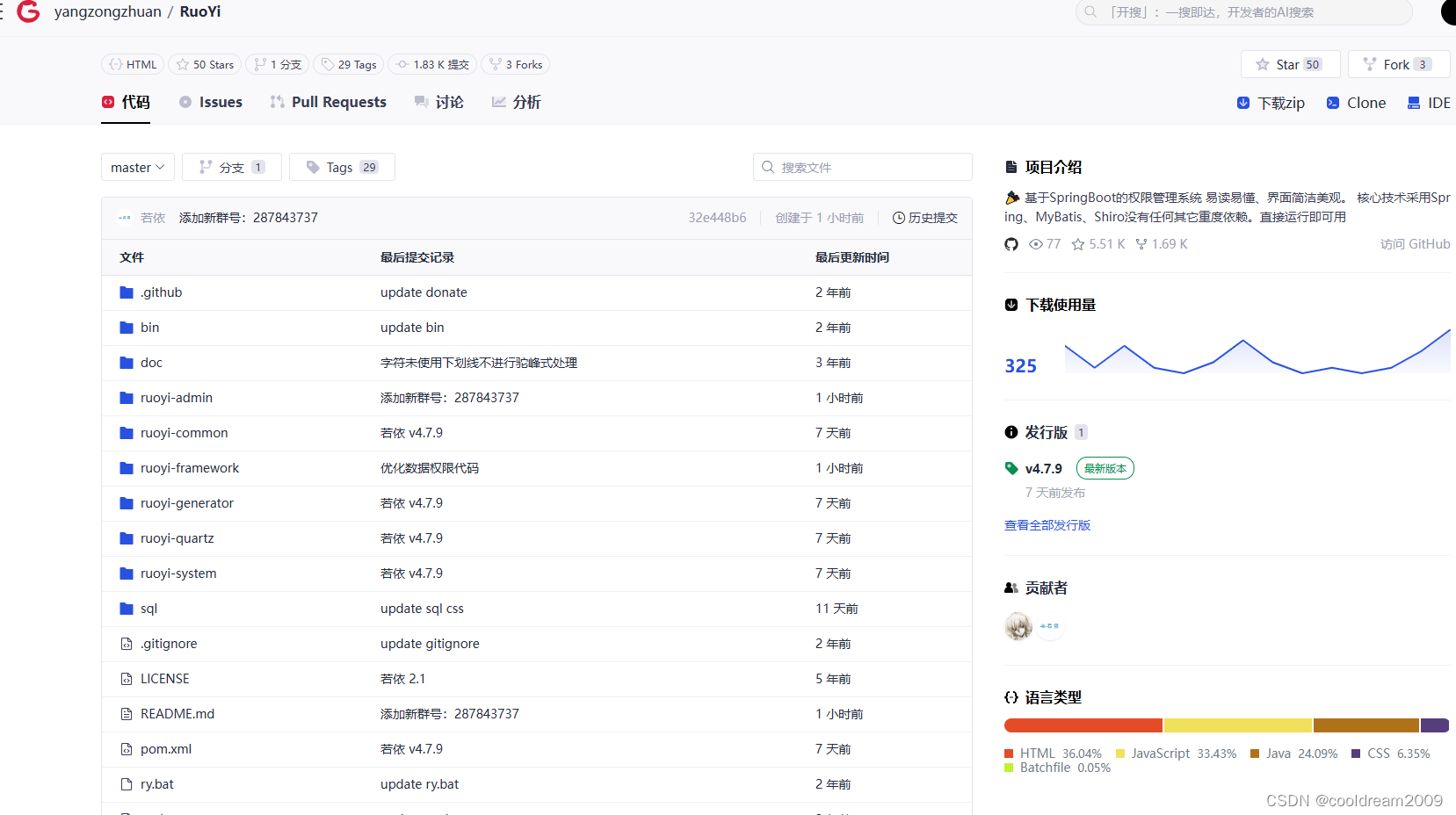
Task: Click the fork icon in Fork button
Action: click(1370, 64)
